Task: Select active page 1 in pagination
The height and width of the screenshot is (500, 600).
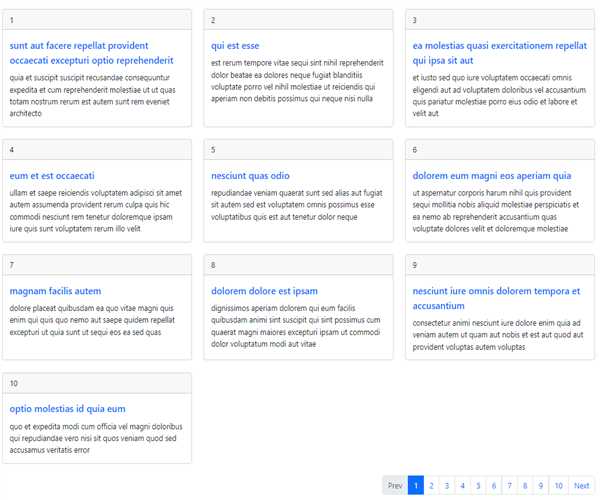Action: pos(416,486)
